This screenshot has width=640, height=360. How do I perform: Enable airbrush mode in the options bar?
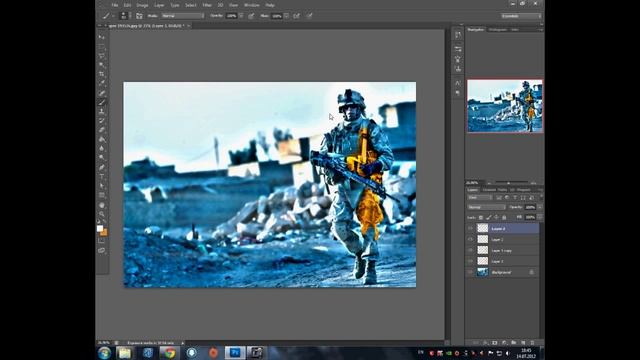297,16
